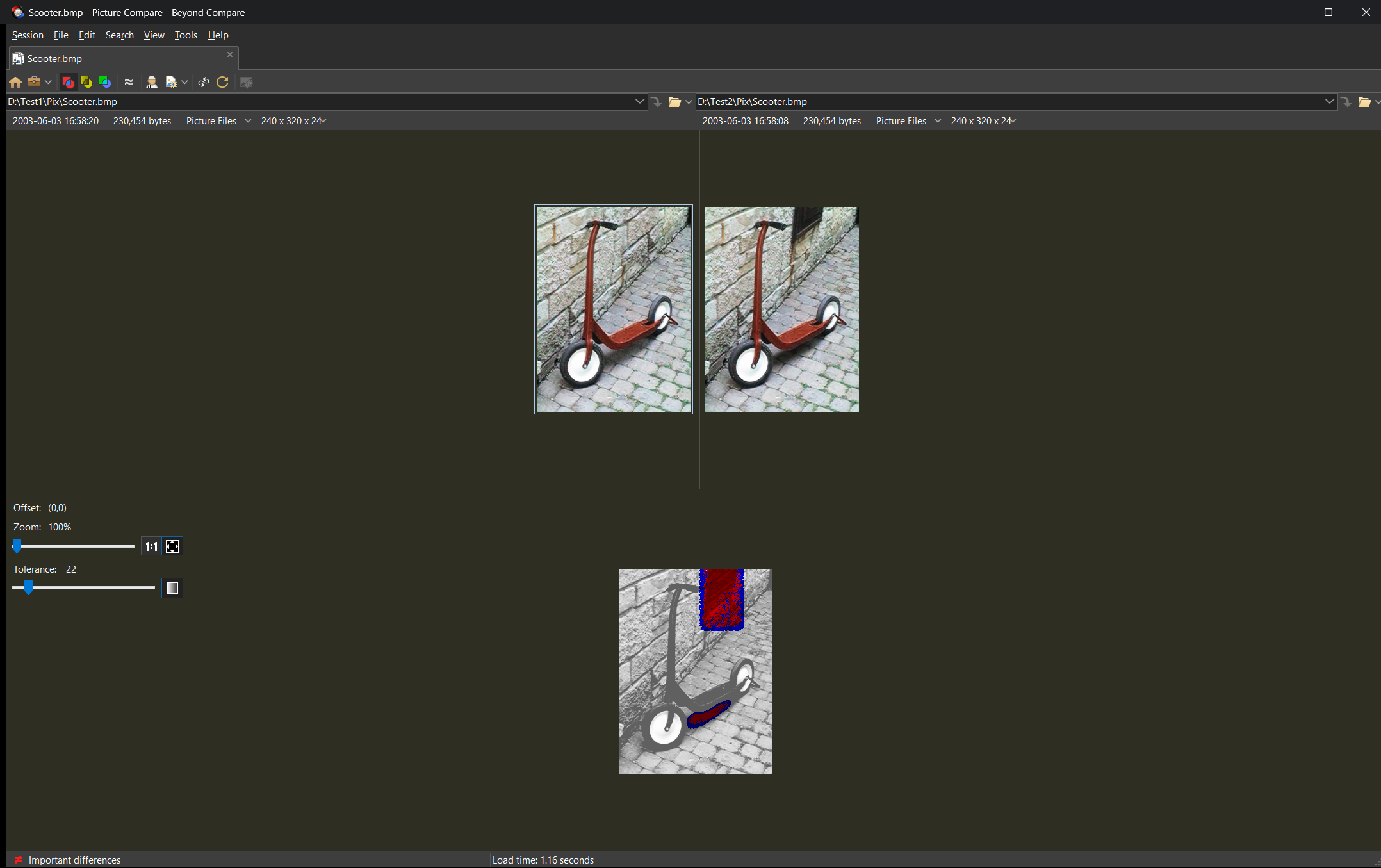Open the Edit menu
Screen dimensions: 1381x868
pos(87,35)
